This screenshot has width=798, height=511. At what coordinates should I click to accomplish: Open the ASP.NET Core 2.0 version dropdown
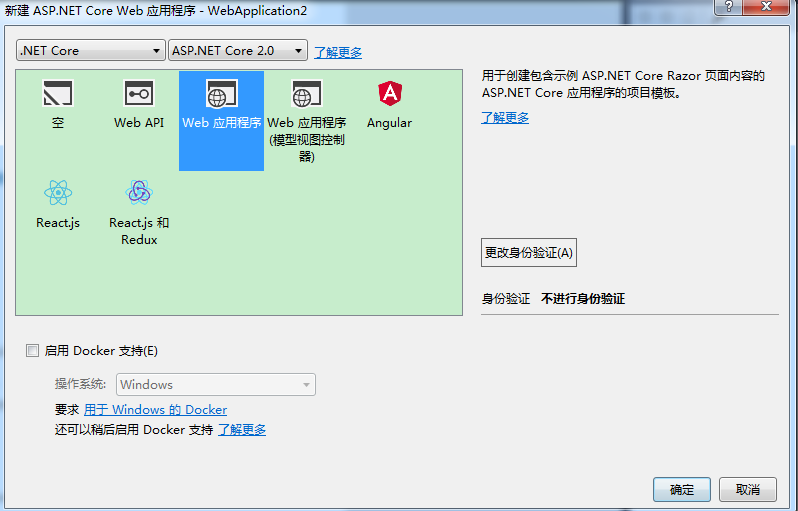238,50
